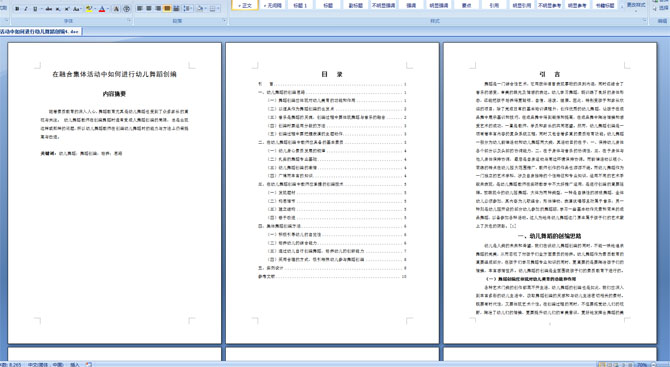
Task: Click the subscript icon
Action: (58, 9)
